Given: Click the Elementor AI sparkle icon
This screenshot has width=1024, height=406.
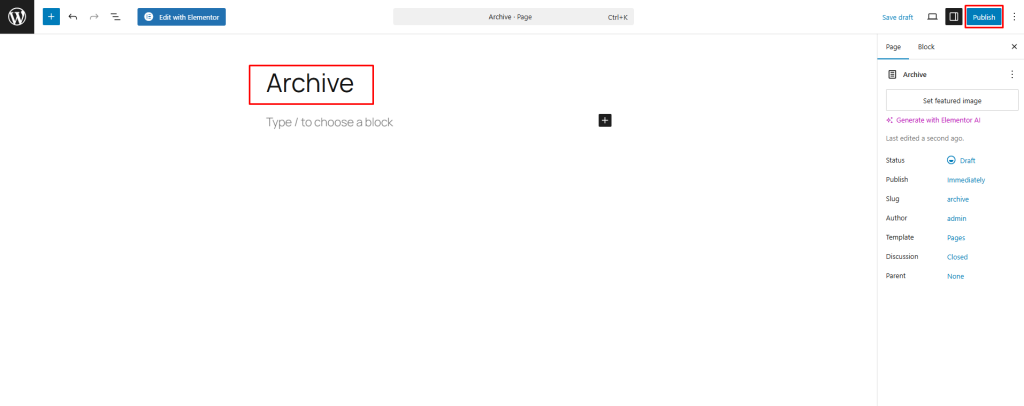Looking at the screenshot, I should pos(889,121).
